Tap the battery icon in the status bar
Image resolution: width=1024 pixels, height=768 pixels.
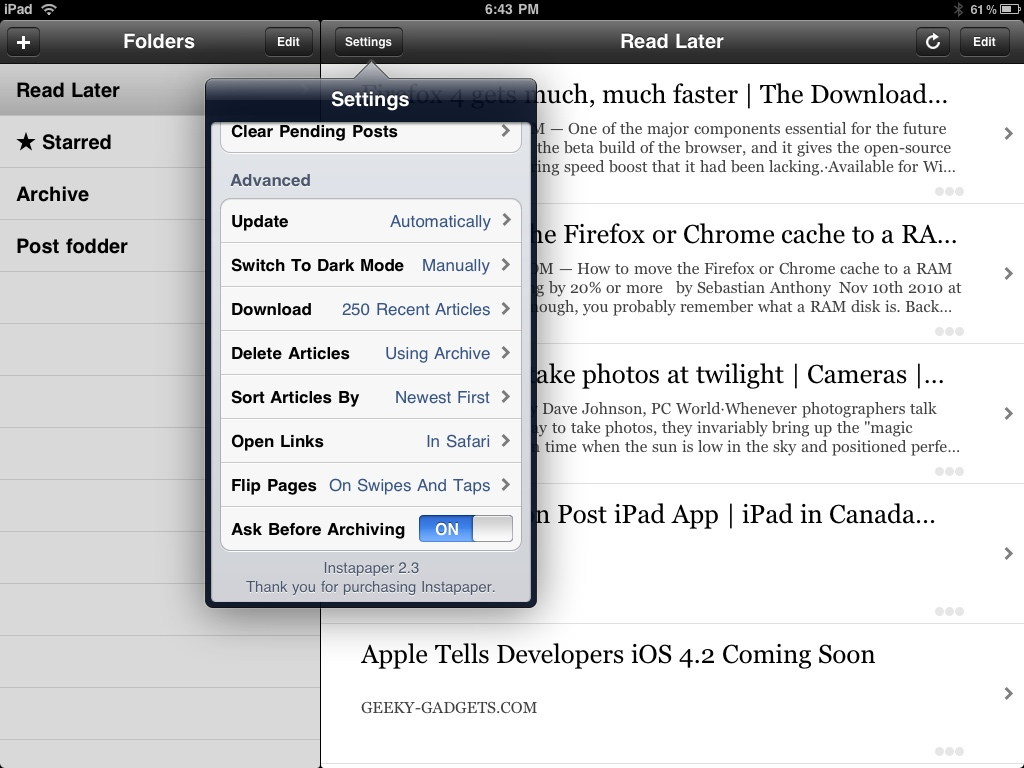(x=1009, y=9)
